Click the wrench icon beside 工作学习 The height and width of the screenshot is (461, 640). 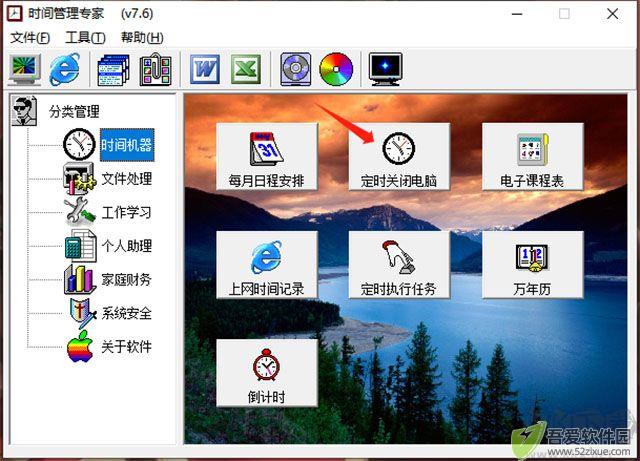click(x=80, y=212)
